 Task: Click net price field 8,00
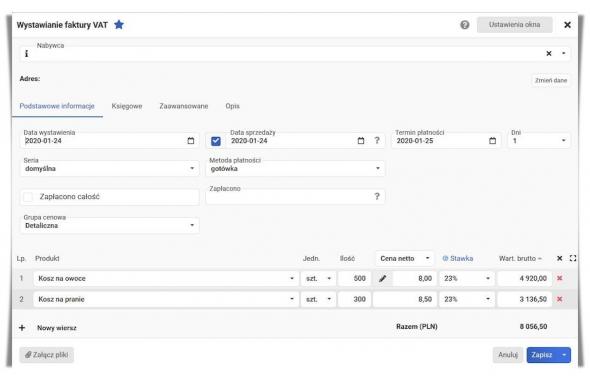415,279
